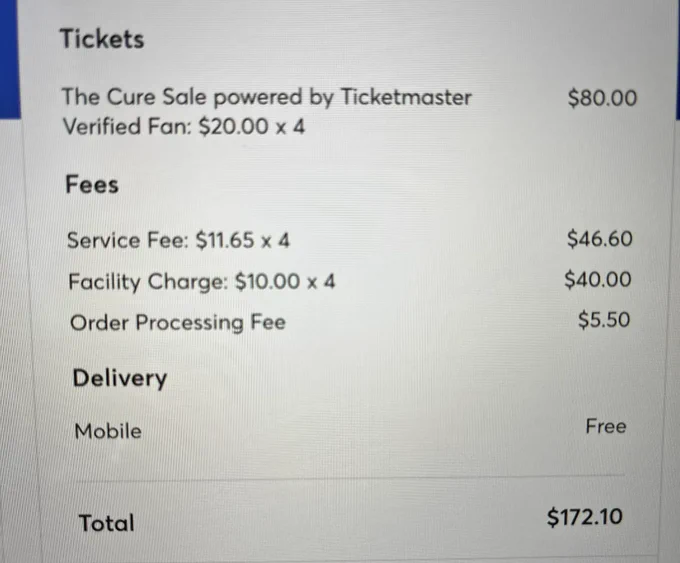680x563 pixels.
Task: Click the Tickets section heading
Action: coord(102,39)
